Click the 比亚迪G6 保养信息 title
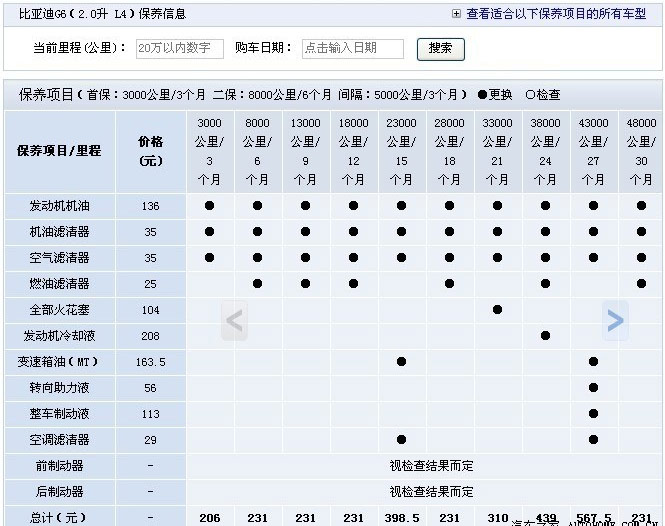Image resolution: width=665 pixels, height=526 pixels. pyautogui.click(x=102, y=14)
